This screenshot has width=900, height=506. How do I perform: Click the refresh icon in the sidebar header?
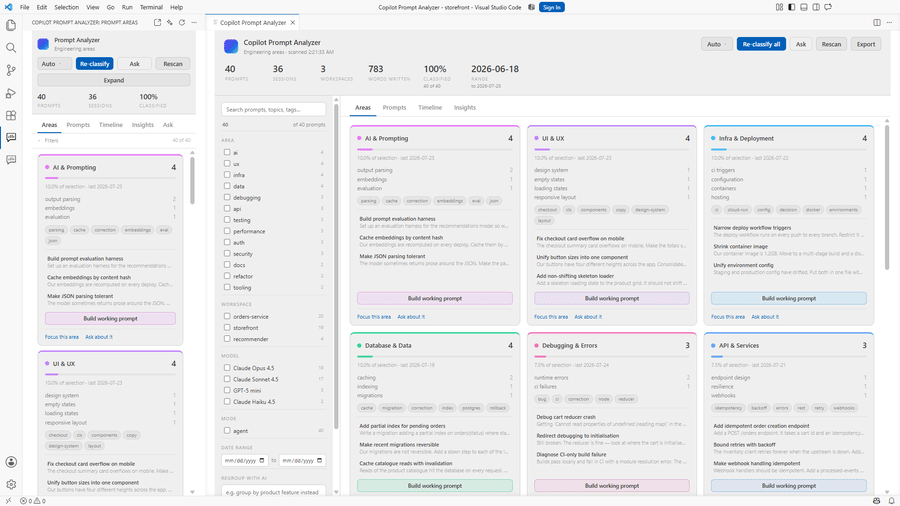point(182,22)
